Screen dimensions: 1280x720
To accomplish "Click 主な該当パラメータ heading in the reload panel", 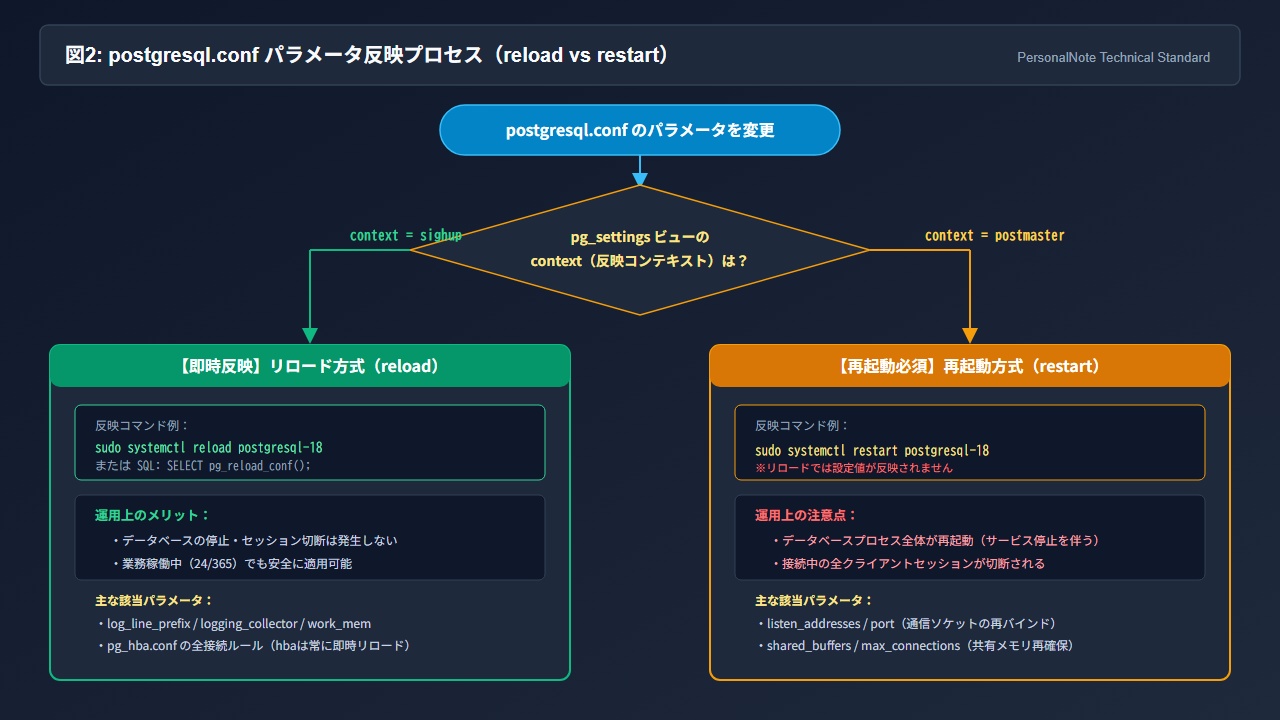I will 155,600.
